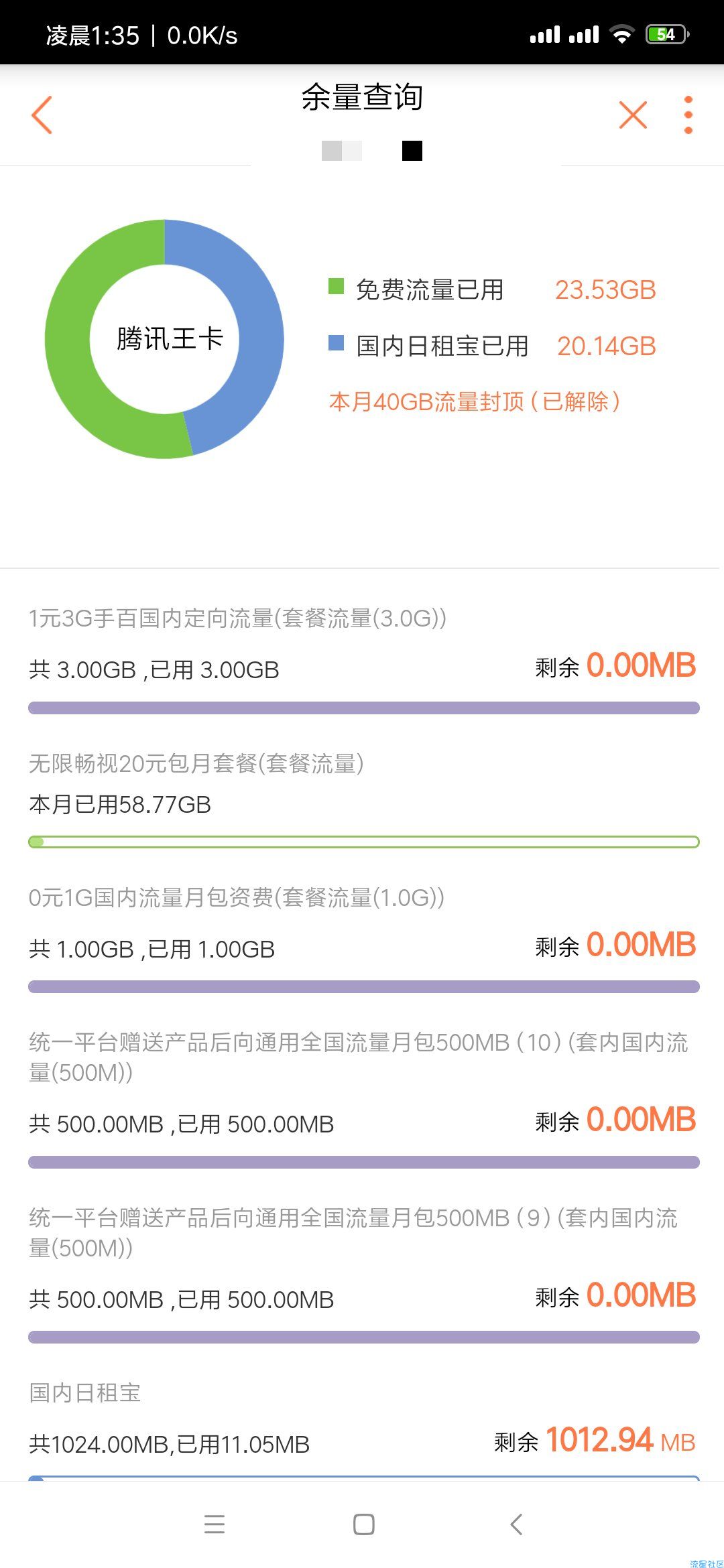Tap the 无限畅视20元包月套餐 progress bar

[x=363, y=842]
